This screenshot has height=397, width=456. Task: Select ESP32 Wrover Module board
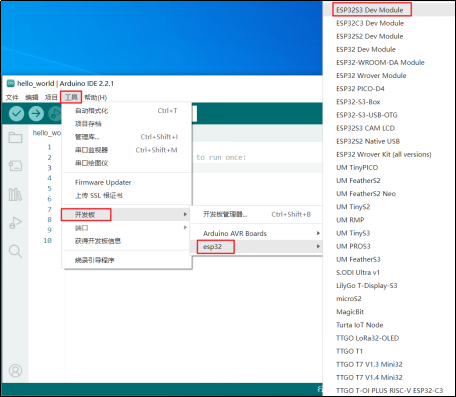tap(389, 76)
